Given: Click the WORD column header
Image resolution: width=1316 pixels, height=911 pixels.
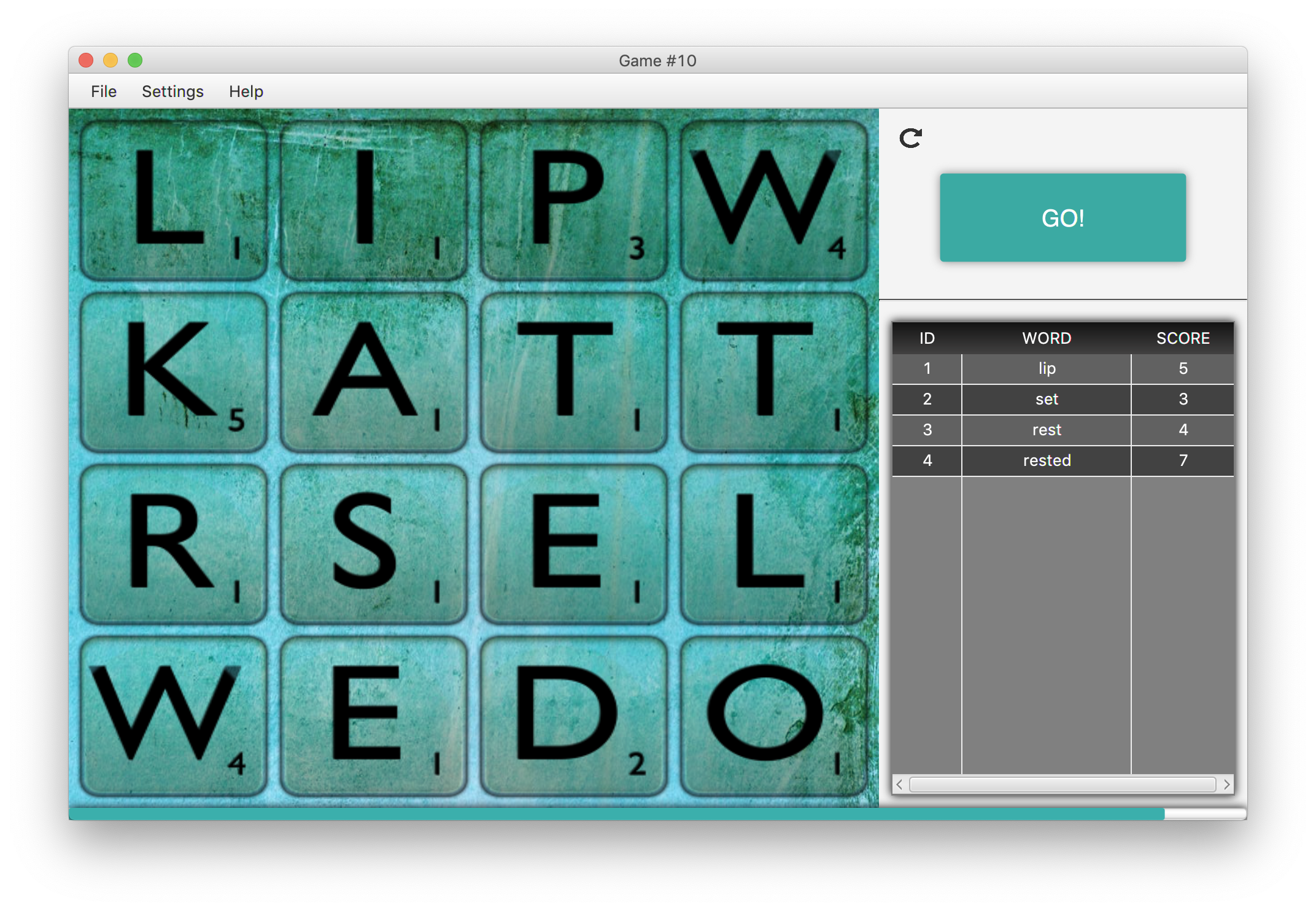Looking at the screenshot, I should tap(1047, 338).
